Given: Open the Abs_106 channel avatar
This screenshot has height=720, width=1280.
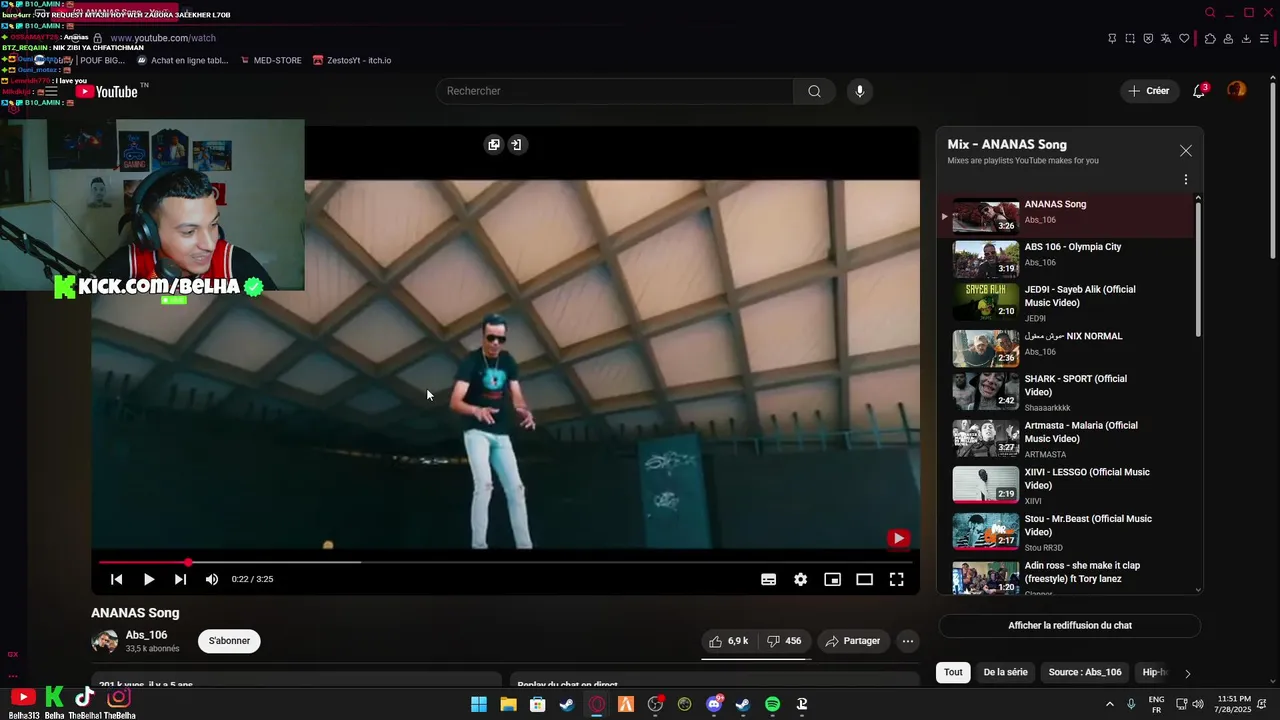Looking at the screenshot, I should tap(104, 641).
